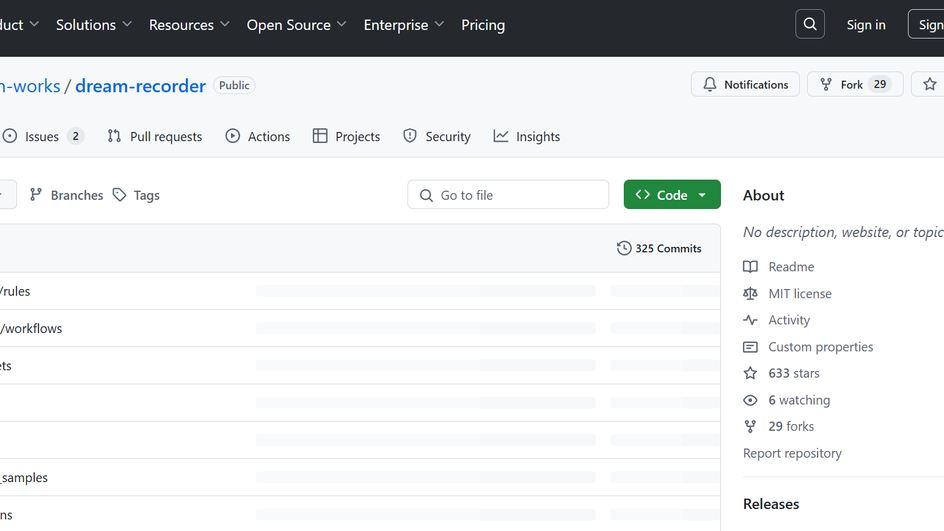Switch to the Insights tab

527,137
